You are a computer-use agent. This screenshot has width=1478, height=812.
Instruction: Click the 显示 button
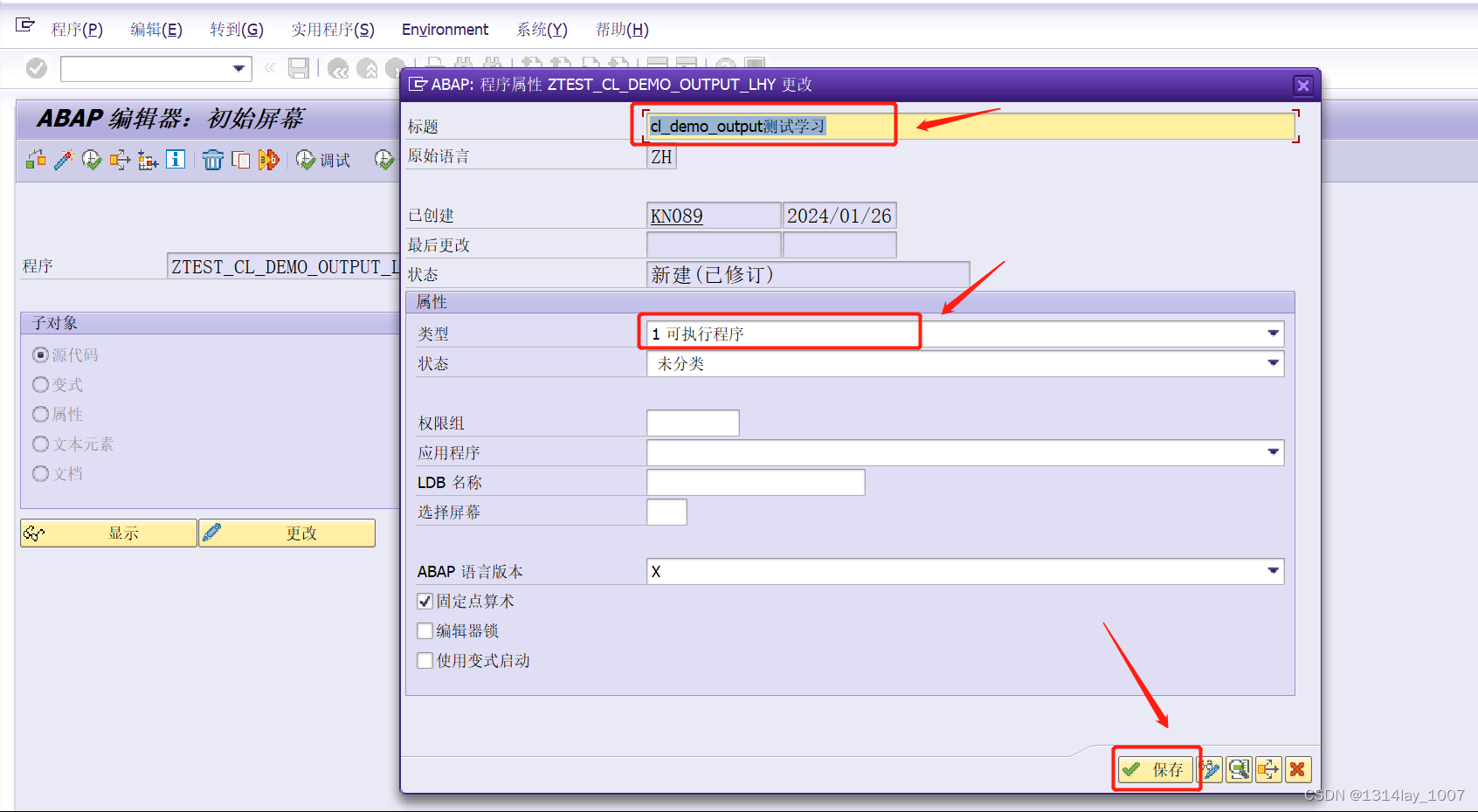click(108, 533)
